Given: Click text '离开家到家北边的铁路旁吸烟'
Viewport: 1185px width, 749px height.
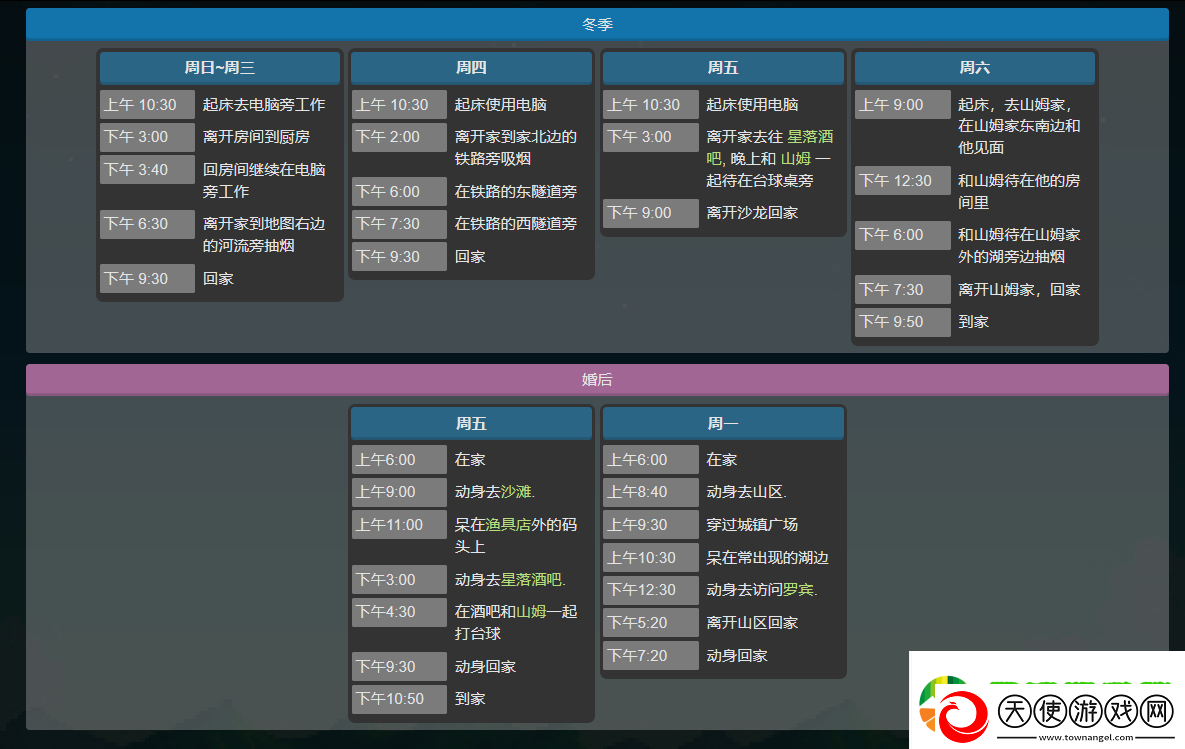Looking at the screenshot, I should 515,148.
